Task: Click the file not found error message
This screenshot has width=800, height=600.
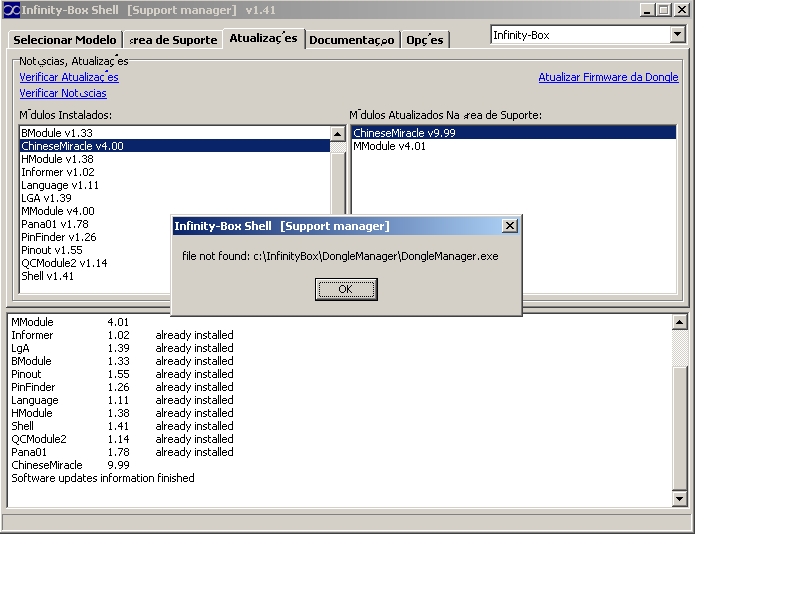Action: (340, 256)
